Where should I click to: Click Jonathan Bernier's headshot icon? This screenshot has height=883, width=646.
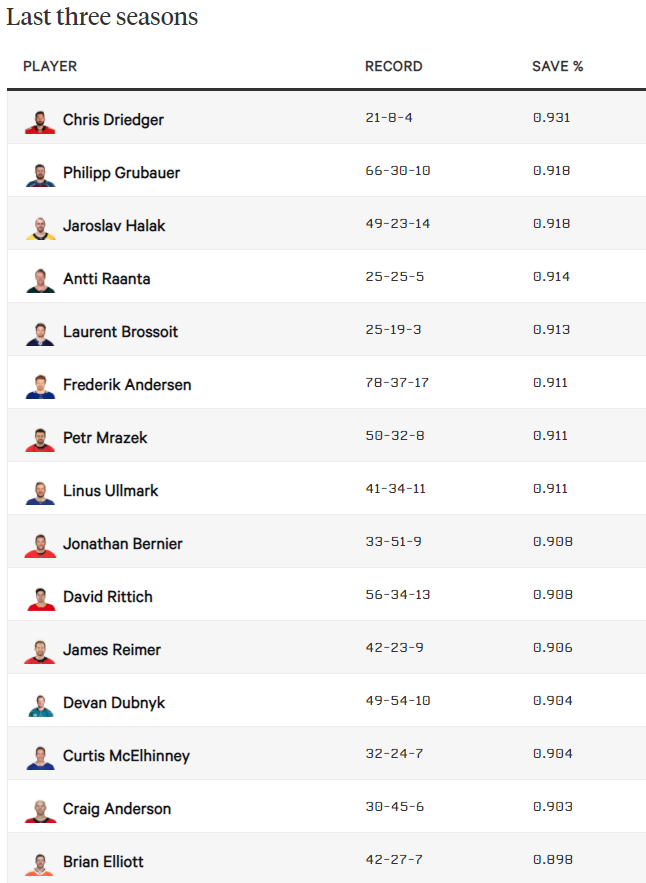pyautogui.click(x=40, y=546)
